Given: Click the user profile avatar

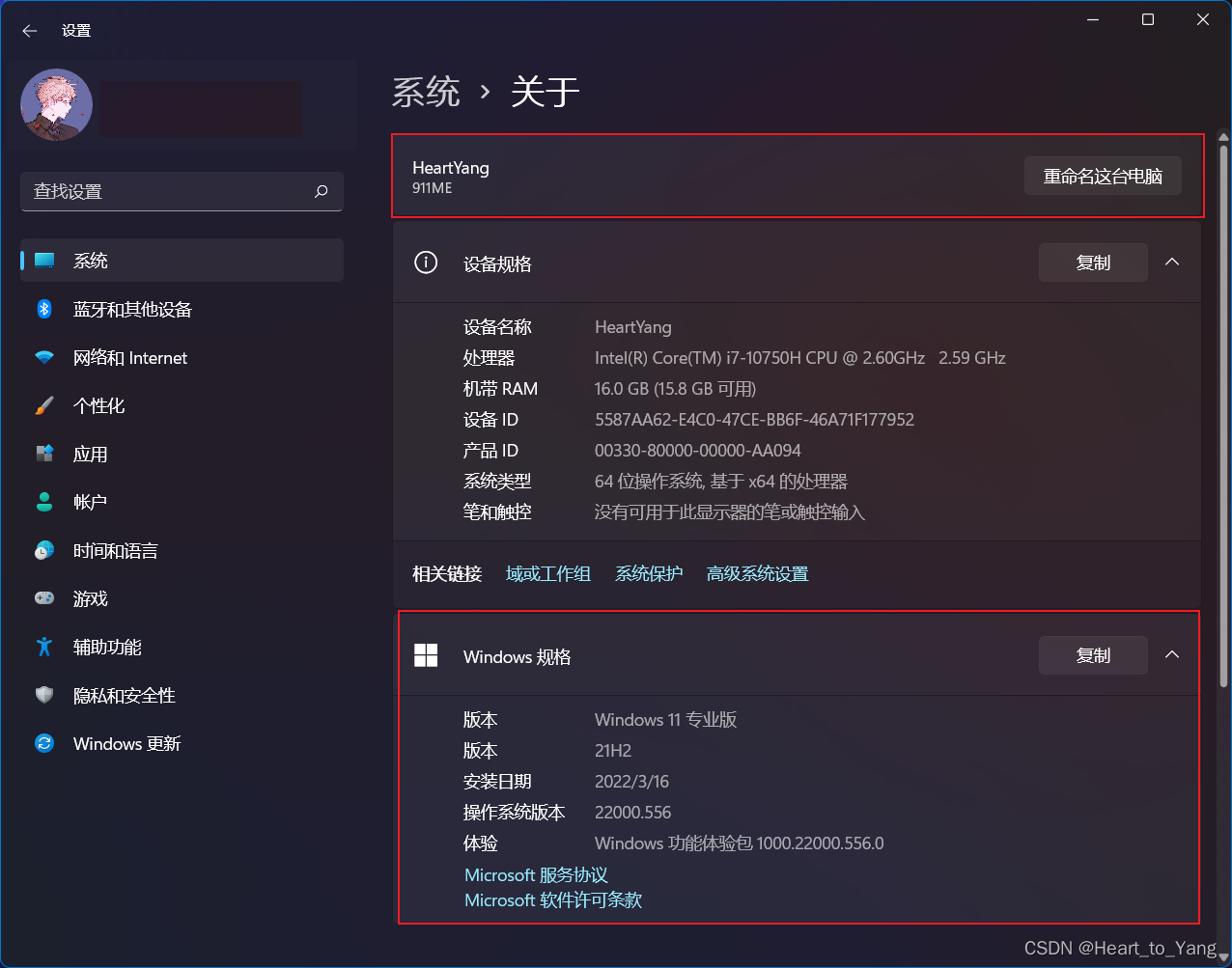Looking at the screenshot, I should coord(56,104).
